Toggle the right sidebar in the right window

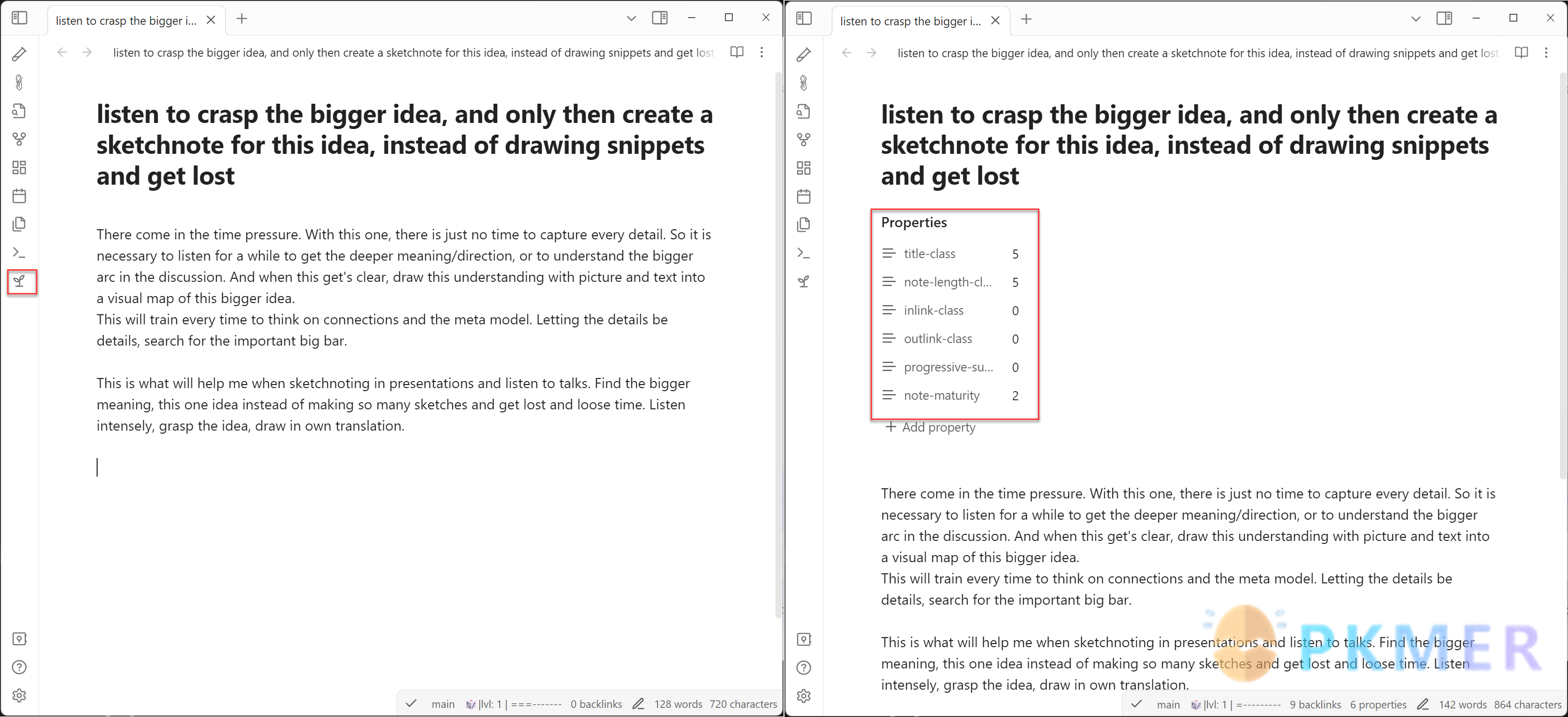(1444, 19)
